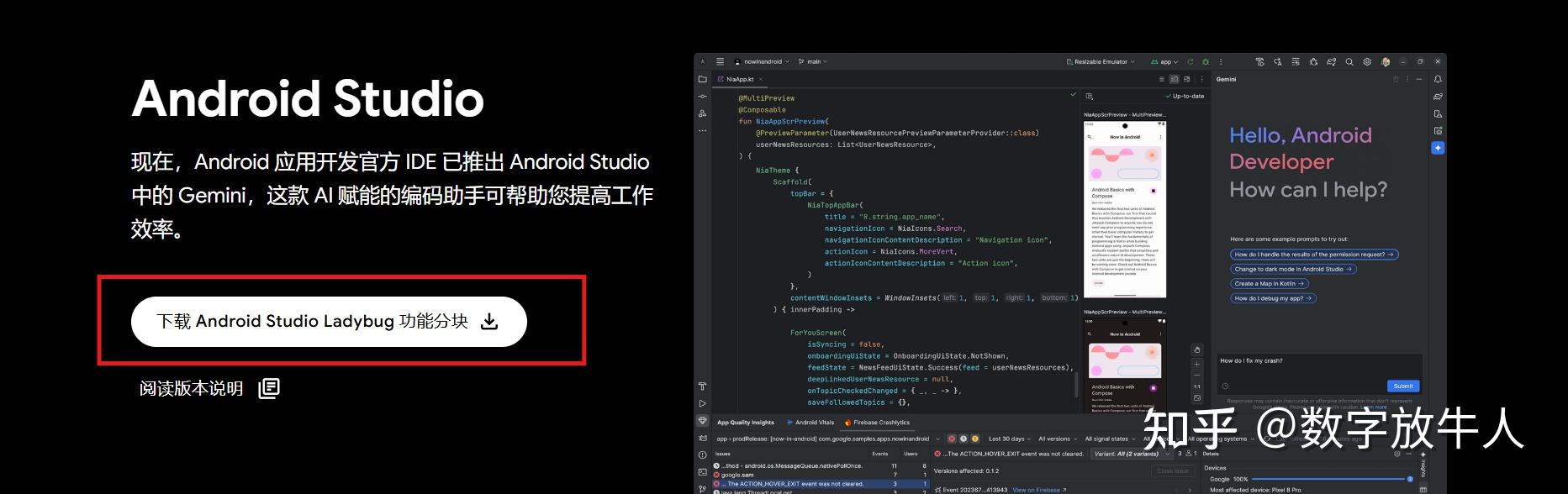
Task: Switch editor to Code-only view mode
Action: (x=1161, y=79)
